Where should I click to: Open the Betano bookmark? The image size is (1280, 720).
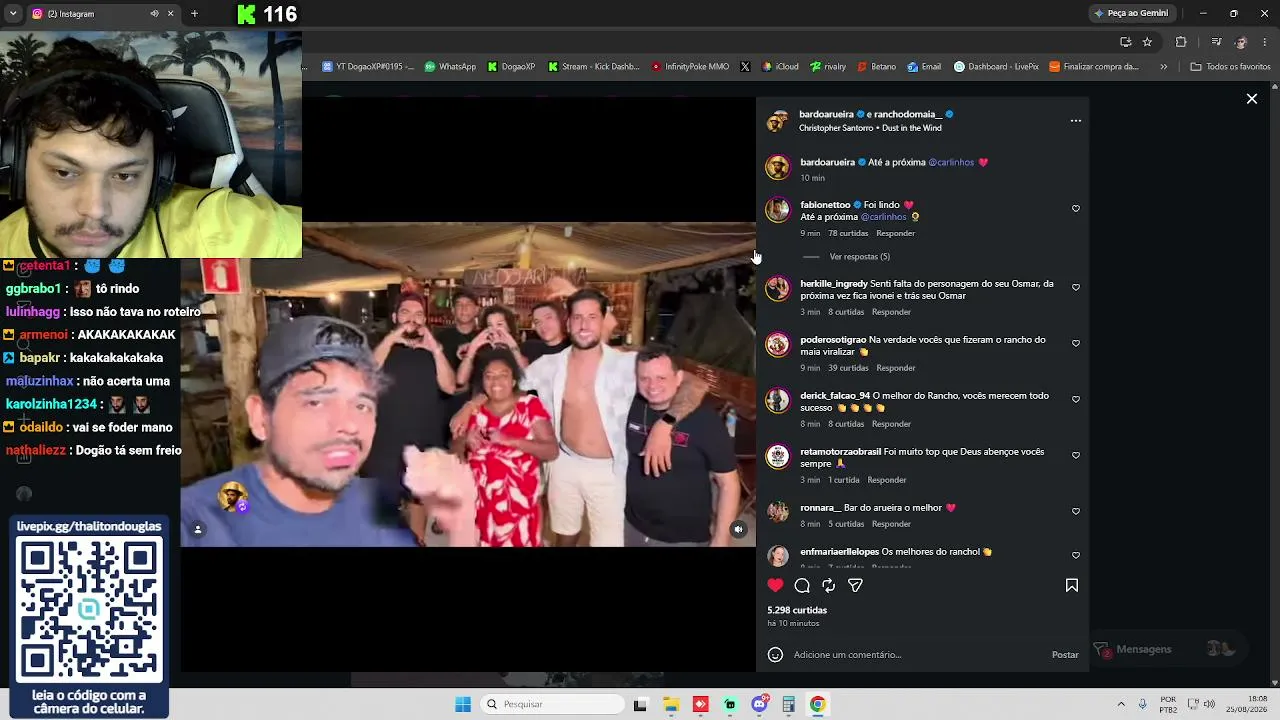[x=876, y=67]
